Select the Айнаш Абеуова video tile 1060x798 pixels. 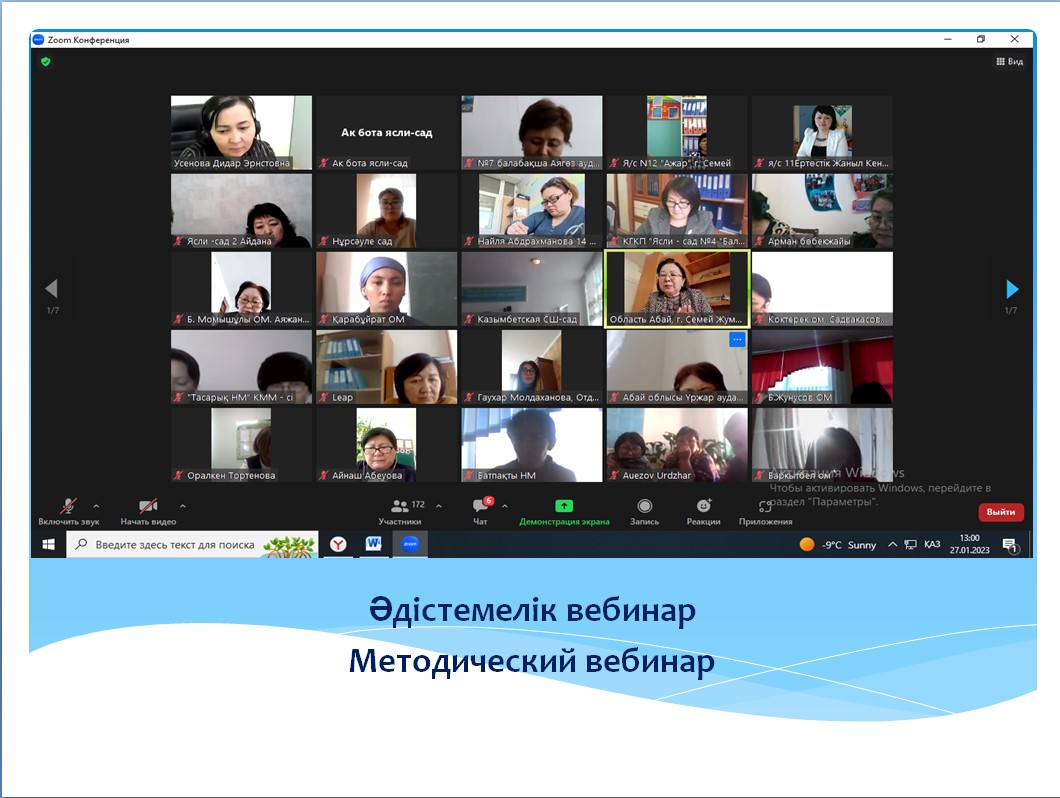pyautogui.click(x=387, y=445)
